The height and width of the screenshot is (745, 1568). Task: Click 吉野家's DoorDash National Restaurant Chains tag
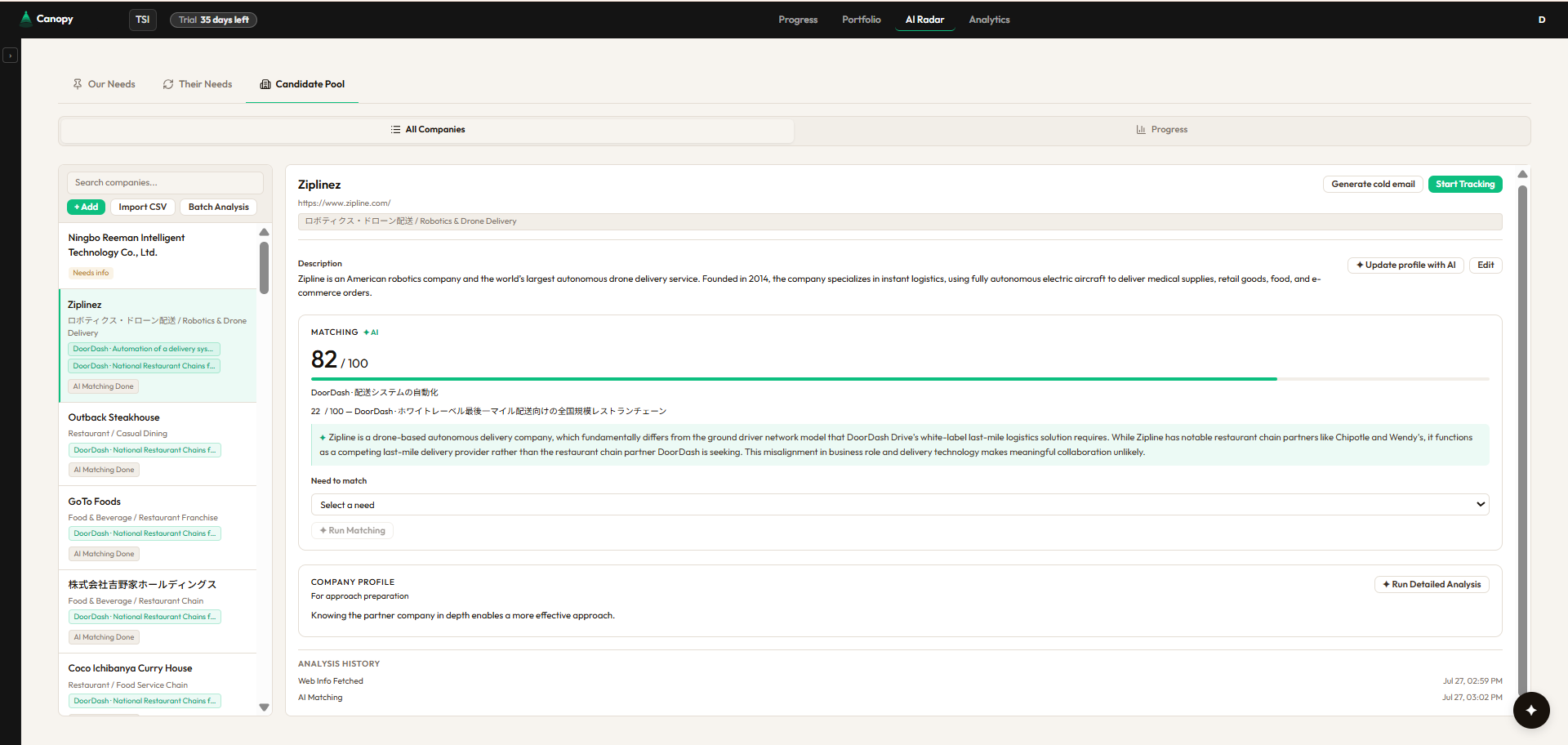(145, 617)
